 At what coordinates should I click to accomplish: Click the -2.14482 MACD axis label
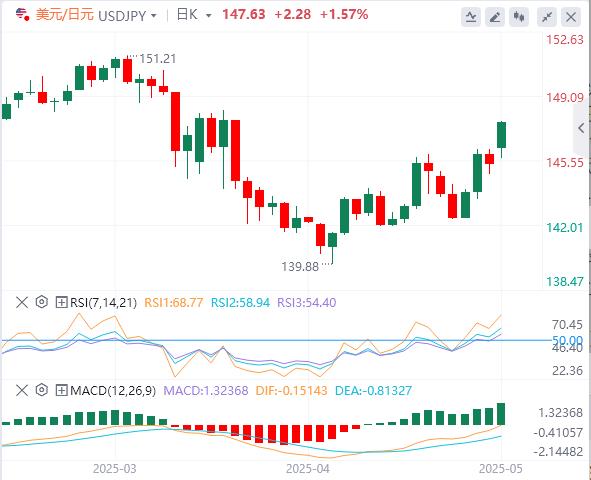pyautogui.click(x=558, y=451)
